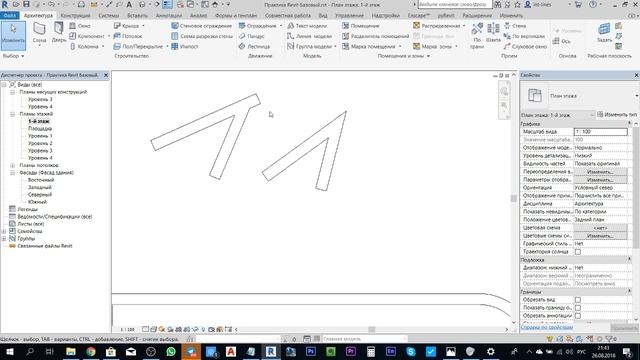640x360 pixels.
Task: Select the Set work plane (Задать) tool
Action: click(x=604, y=33)
